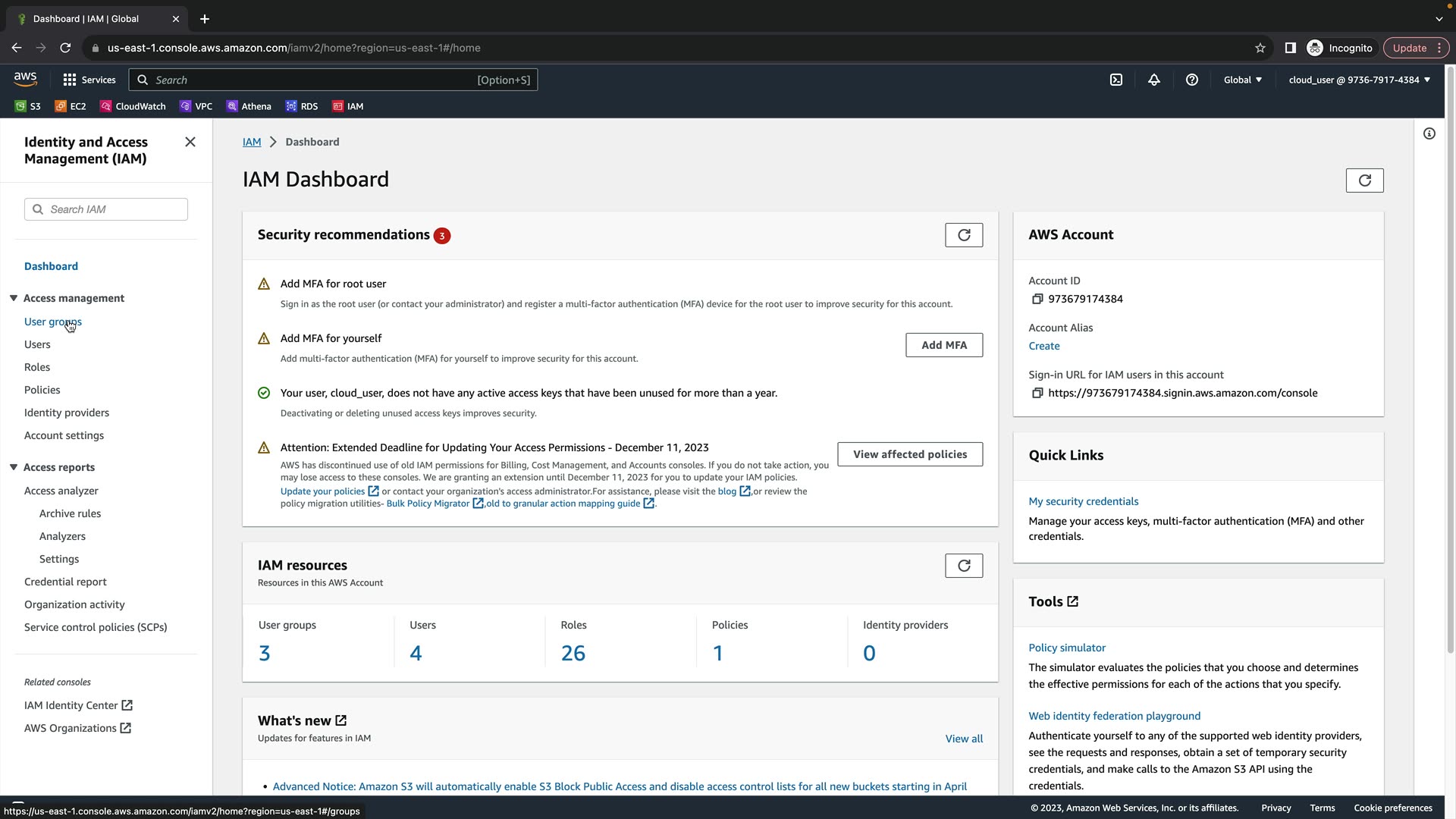Screen dimensions: 1456x819
Task: Go to Policies in sidebar
Action: [42, 390]
